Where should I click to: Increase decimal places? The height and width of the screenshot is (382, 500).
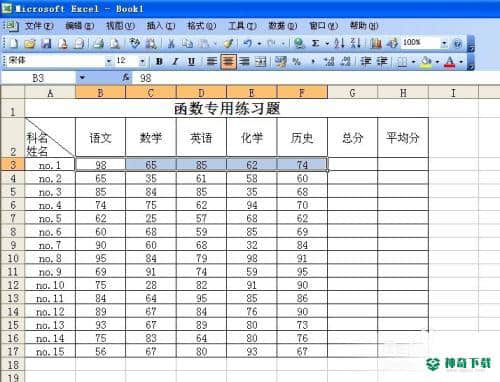click(330, 62)
